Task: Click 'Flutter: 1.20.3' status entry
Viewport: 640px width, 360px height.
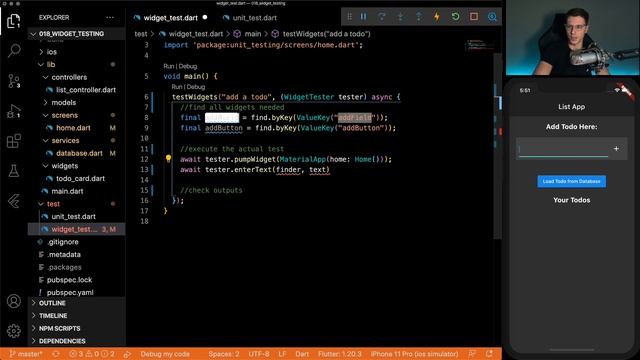Action: pyautogui.click(x=340, y=354)
